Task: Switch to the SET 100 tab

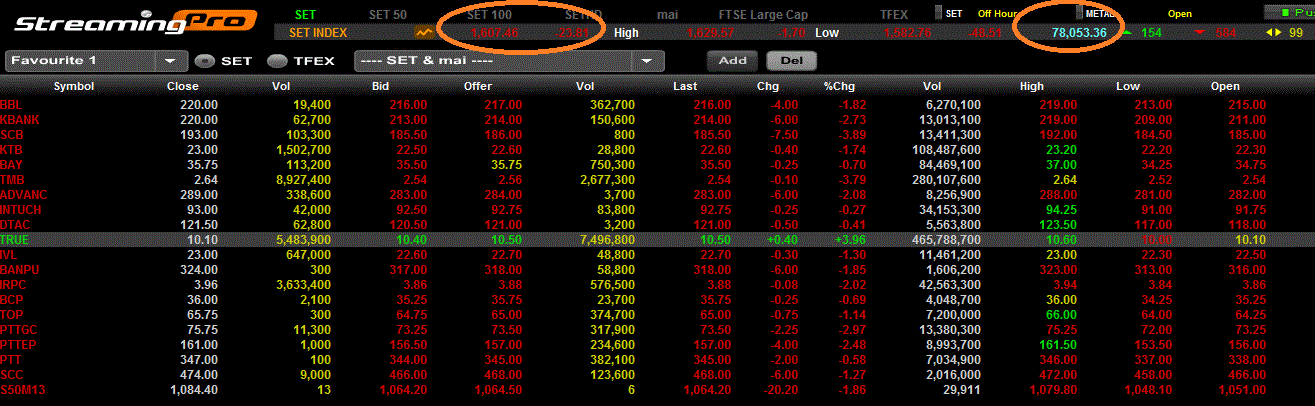Action: pyautogui.click(x=490, y=14)
